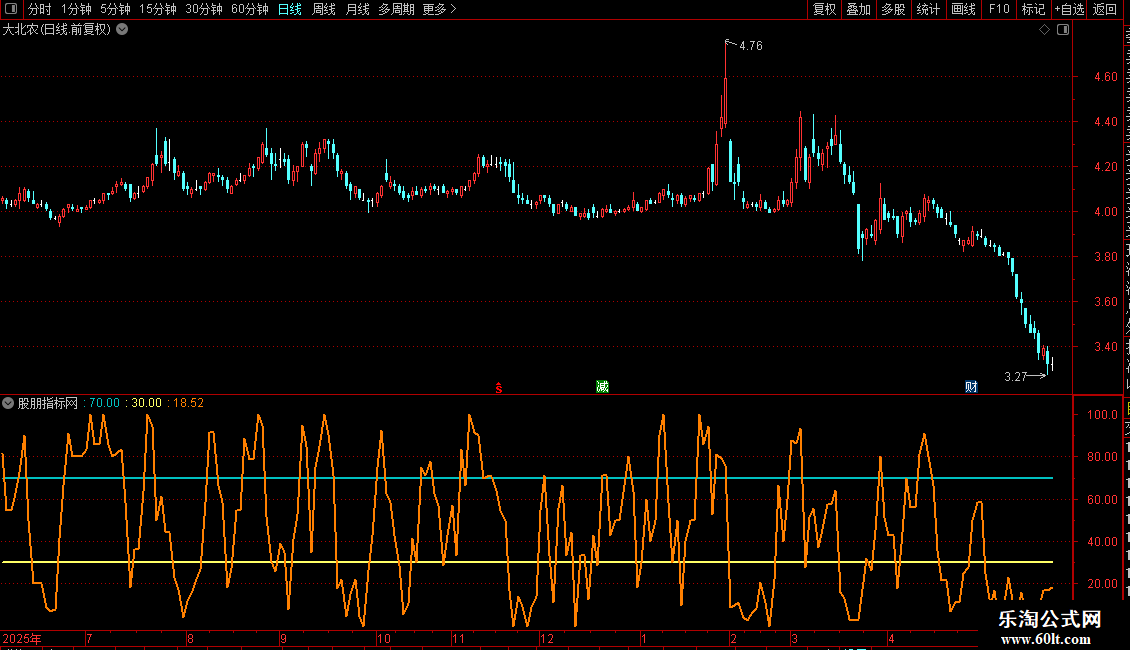Image resolution: width=1130 pixels, height=650 pixels.
Task: Click the 股朋指标网 indicator name
Action: click(48, 403)
